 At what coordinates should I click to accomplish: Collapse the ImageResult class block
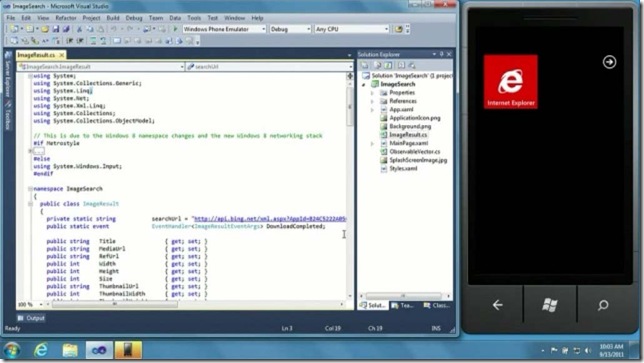tap(30, 204)
